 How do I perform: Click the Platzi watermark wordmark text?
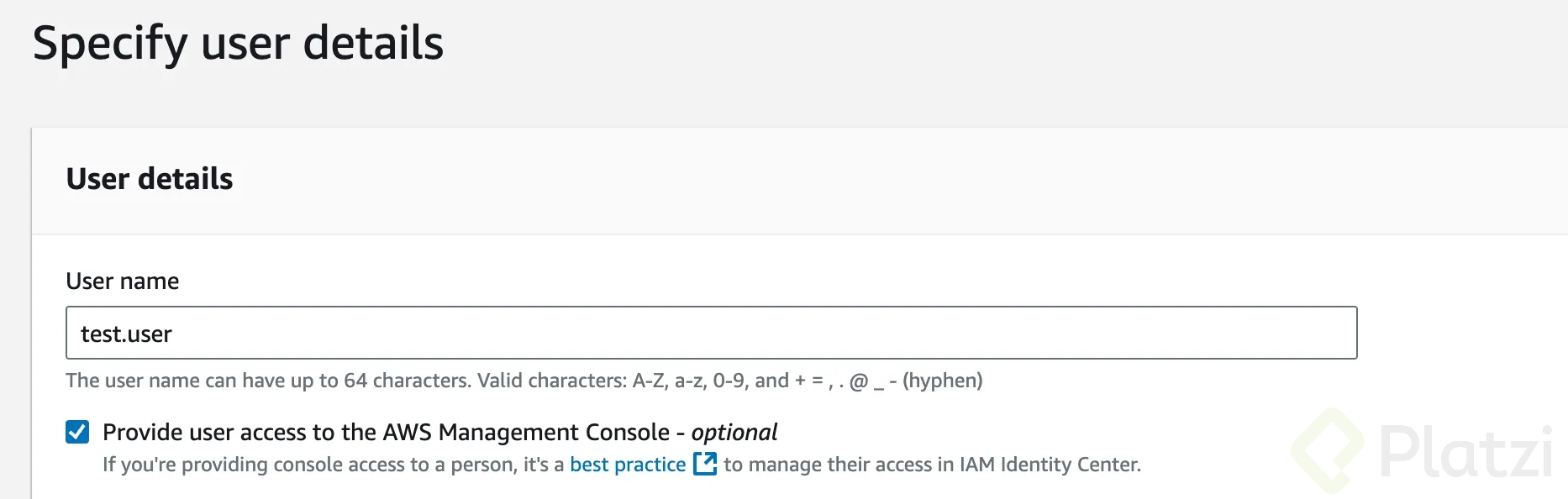pos(1465,452)
